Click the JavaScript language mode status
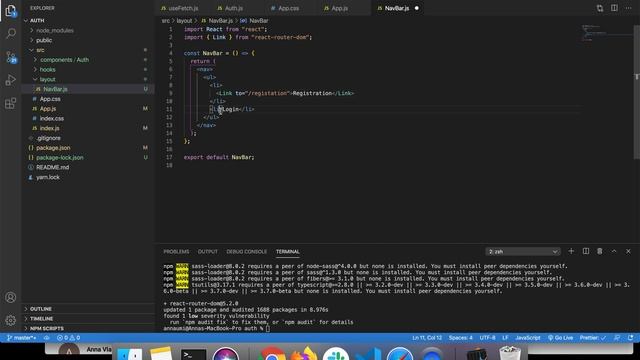 click(527, 338)
